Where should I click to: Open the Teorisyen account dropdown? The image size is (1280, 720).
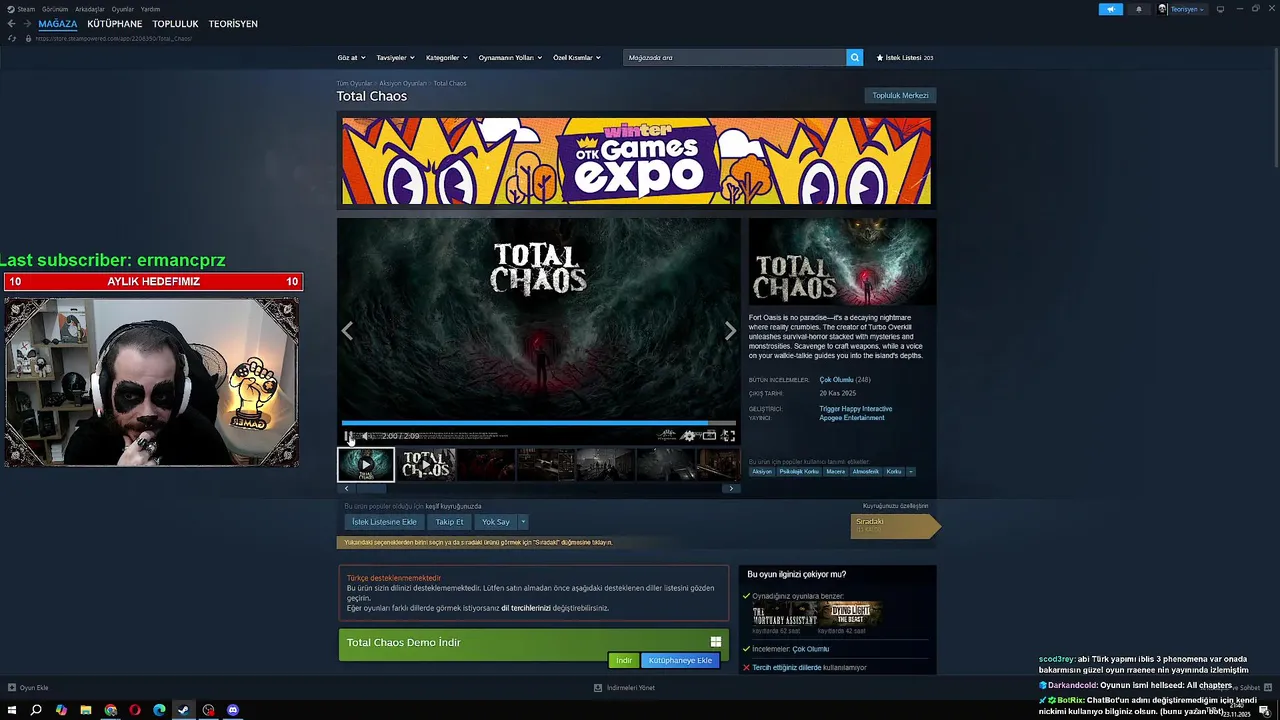click(x=1182, y=9)
